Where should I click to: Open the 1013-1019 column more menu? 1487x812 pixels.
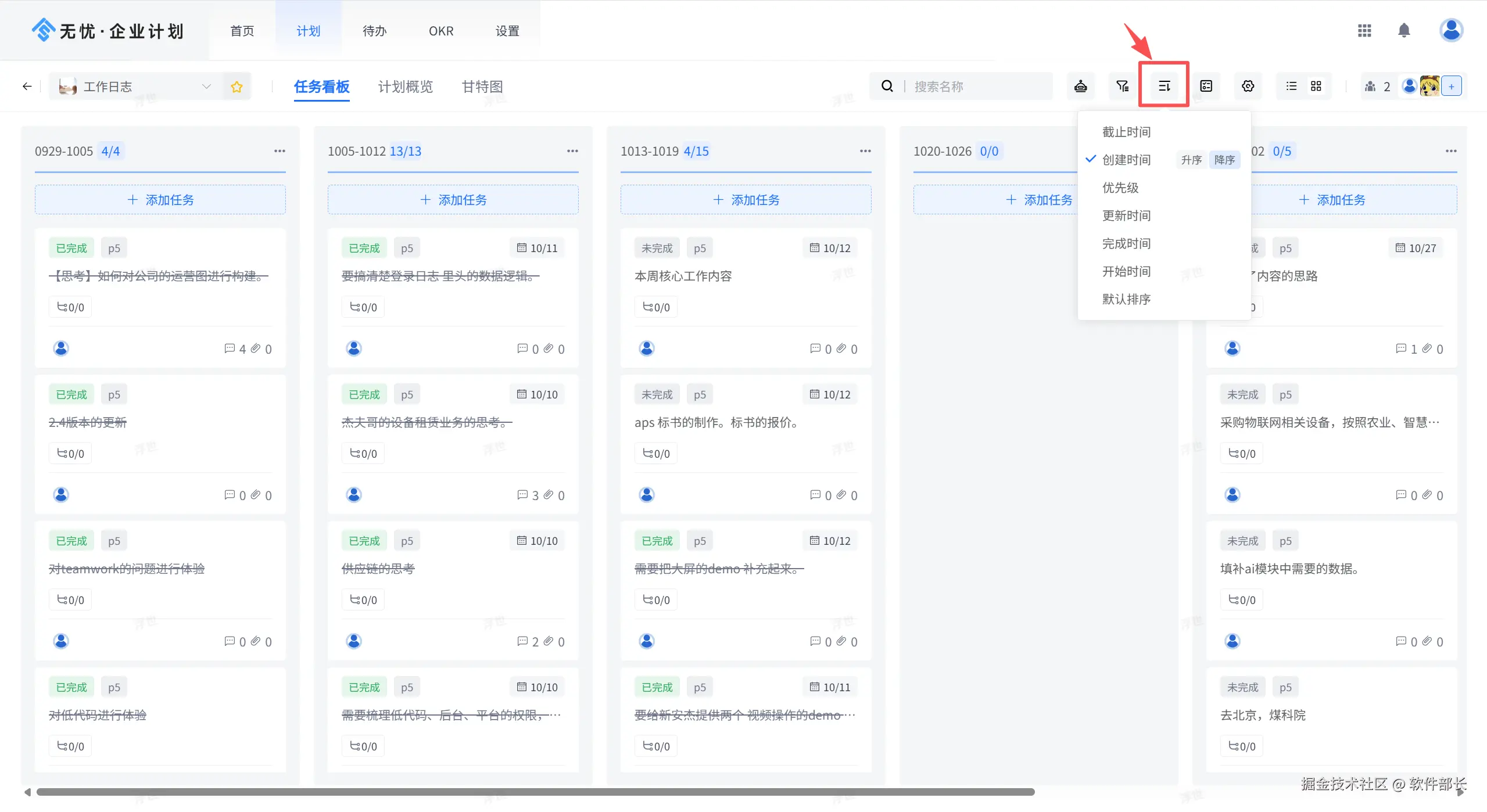click(x=865, y=151)
